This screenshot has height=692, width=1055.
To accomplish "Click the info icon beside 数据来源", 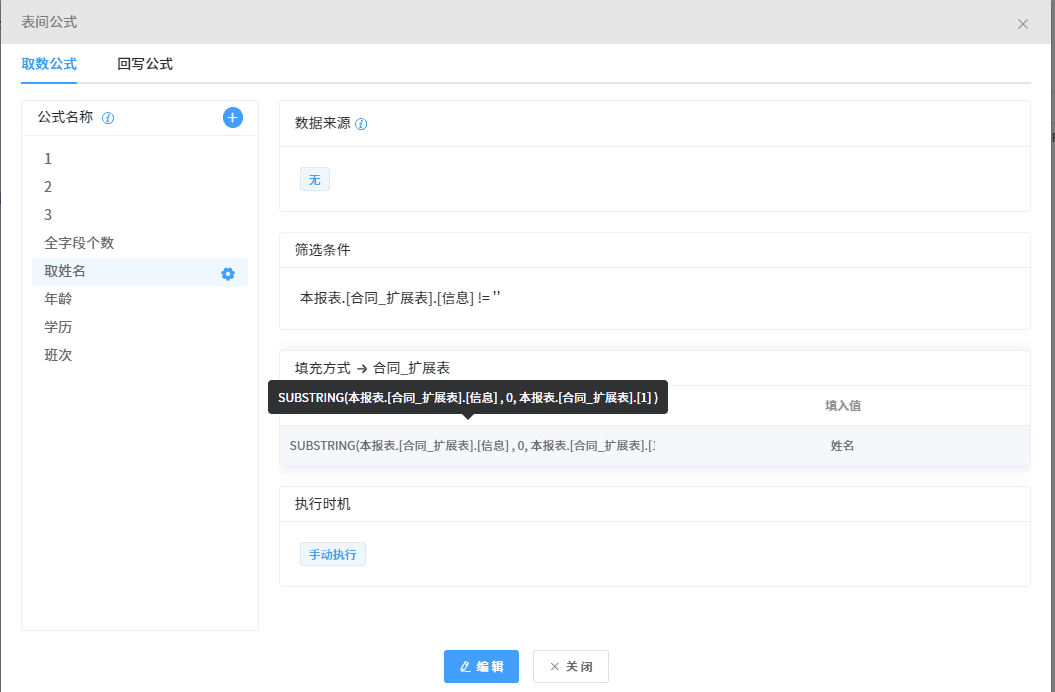I will 361,124.
